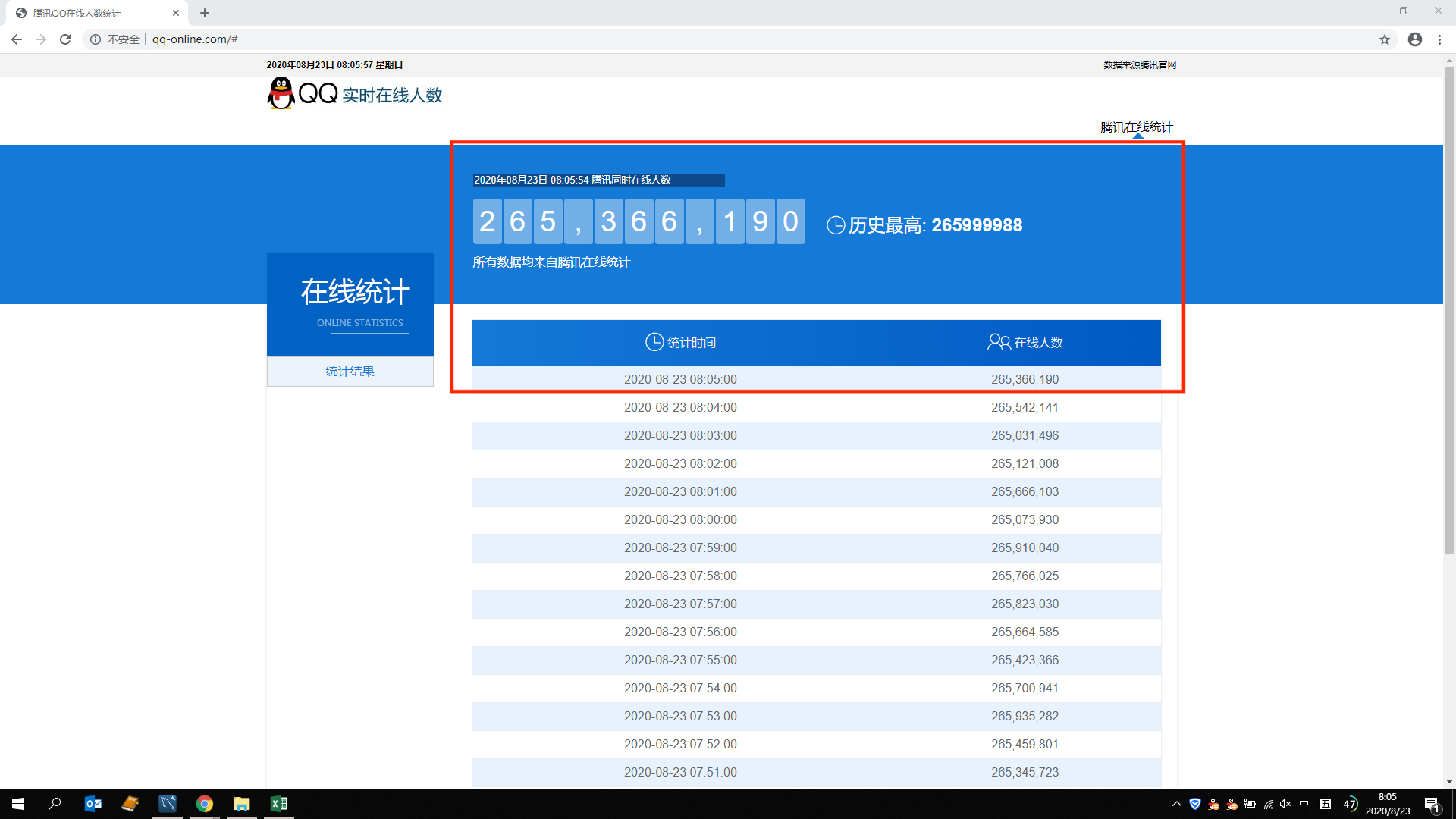Viewport: 1456px width, 819px height.
Task: Click the 2020-08-23 07:53:00 time cell
Action: tap(680, 716)
